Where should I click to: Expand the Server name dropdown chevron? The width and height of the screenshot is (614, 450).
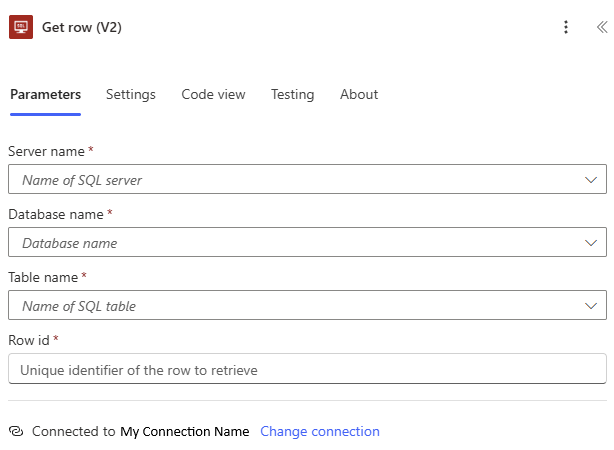[x=591, y=180]
